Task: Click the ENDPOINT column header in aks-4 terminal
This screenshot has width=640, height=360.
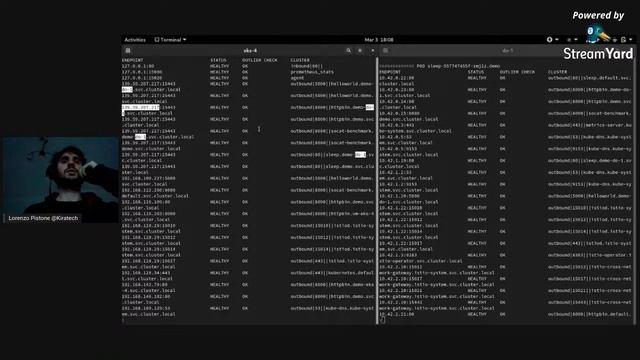Action: pyautogui.click(x=133, y=60)
